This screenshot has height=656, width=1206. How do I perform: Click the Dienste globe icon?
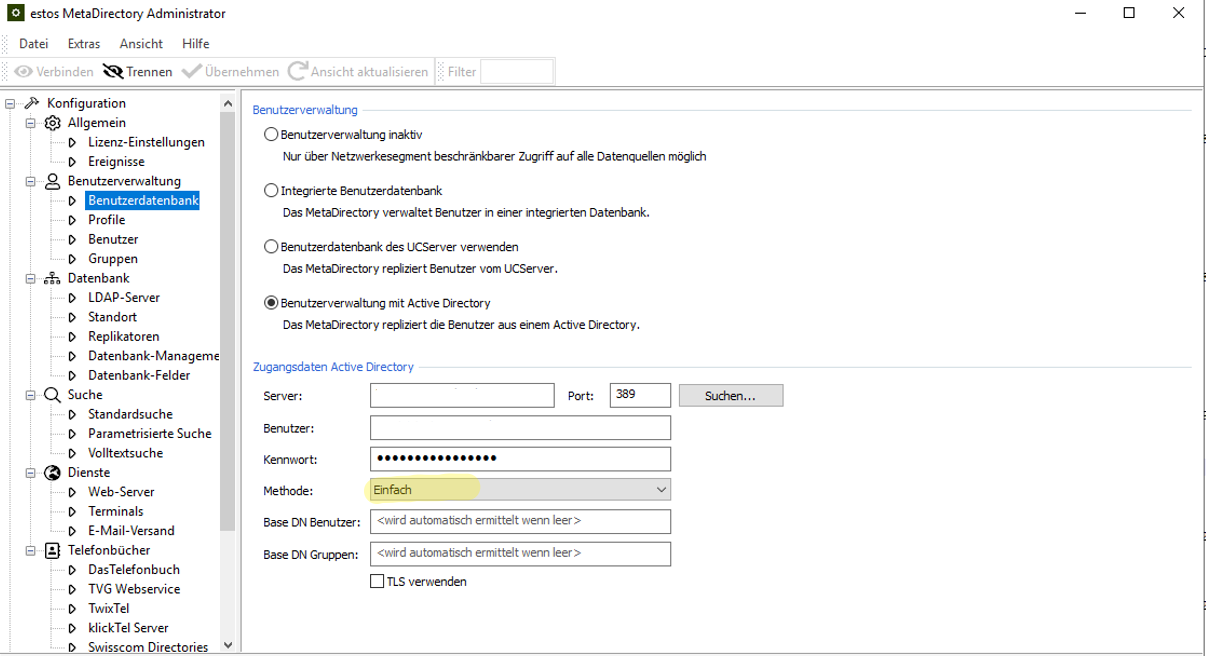tap(52, 472)
